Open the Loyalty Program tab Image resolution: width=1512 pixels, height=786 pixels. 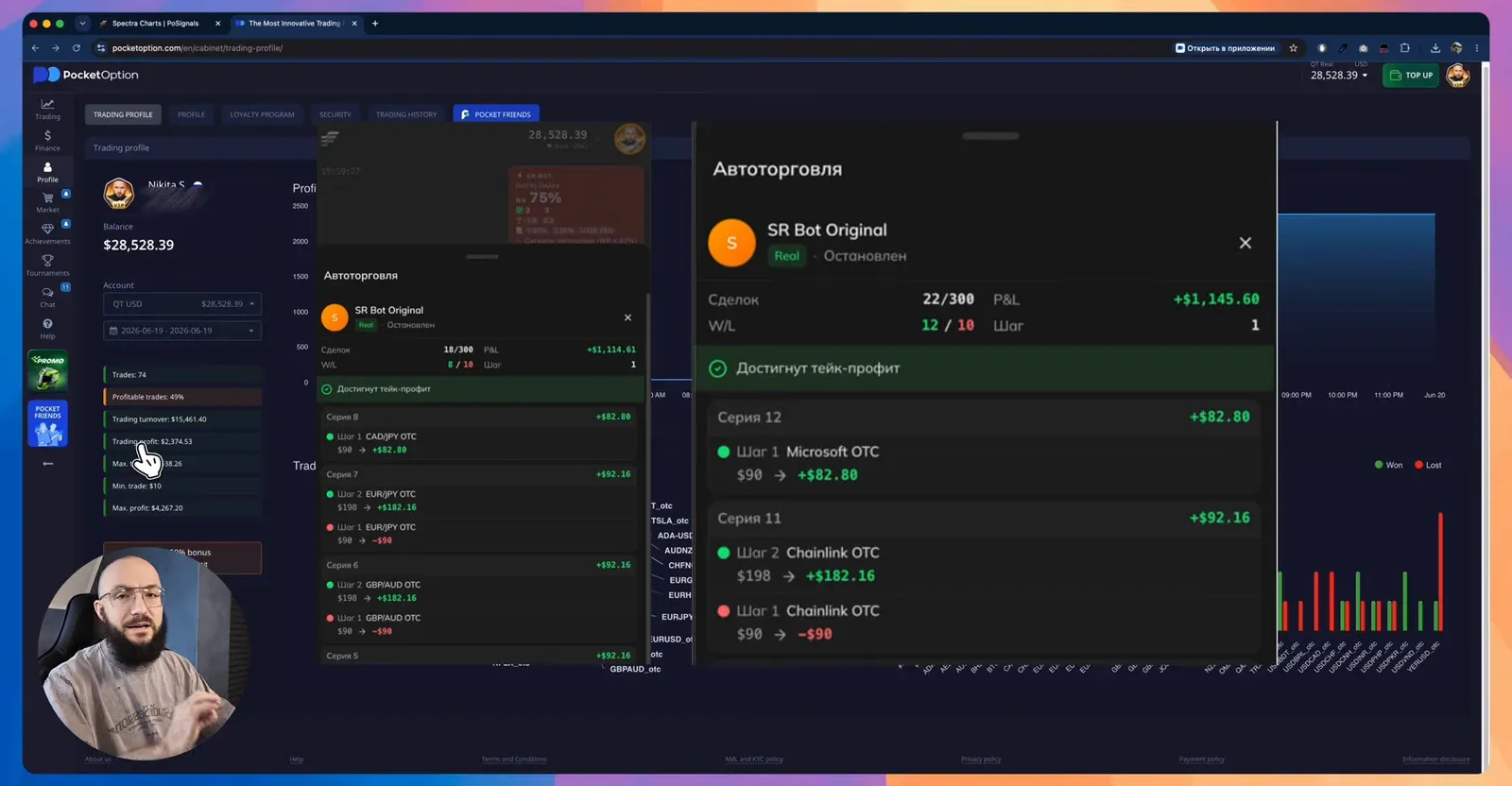point(262,114)
